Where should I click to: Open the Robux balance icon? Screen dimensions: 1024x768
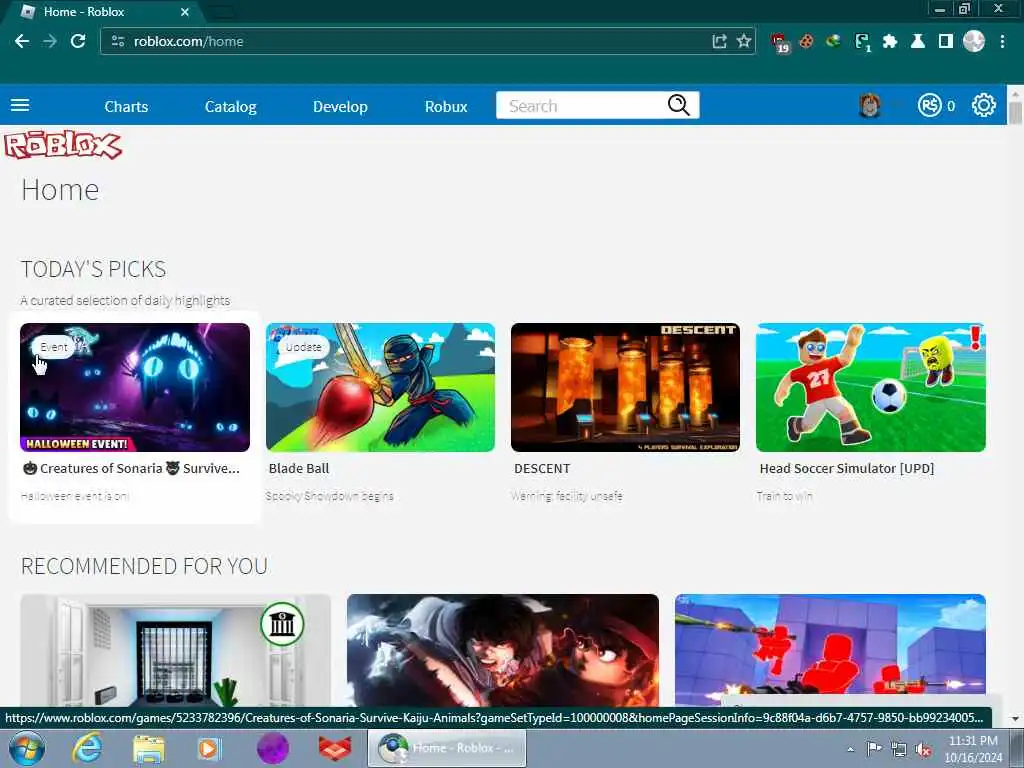pyautogui.click(x=929, y=105)
